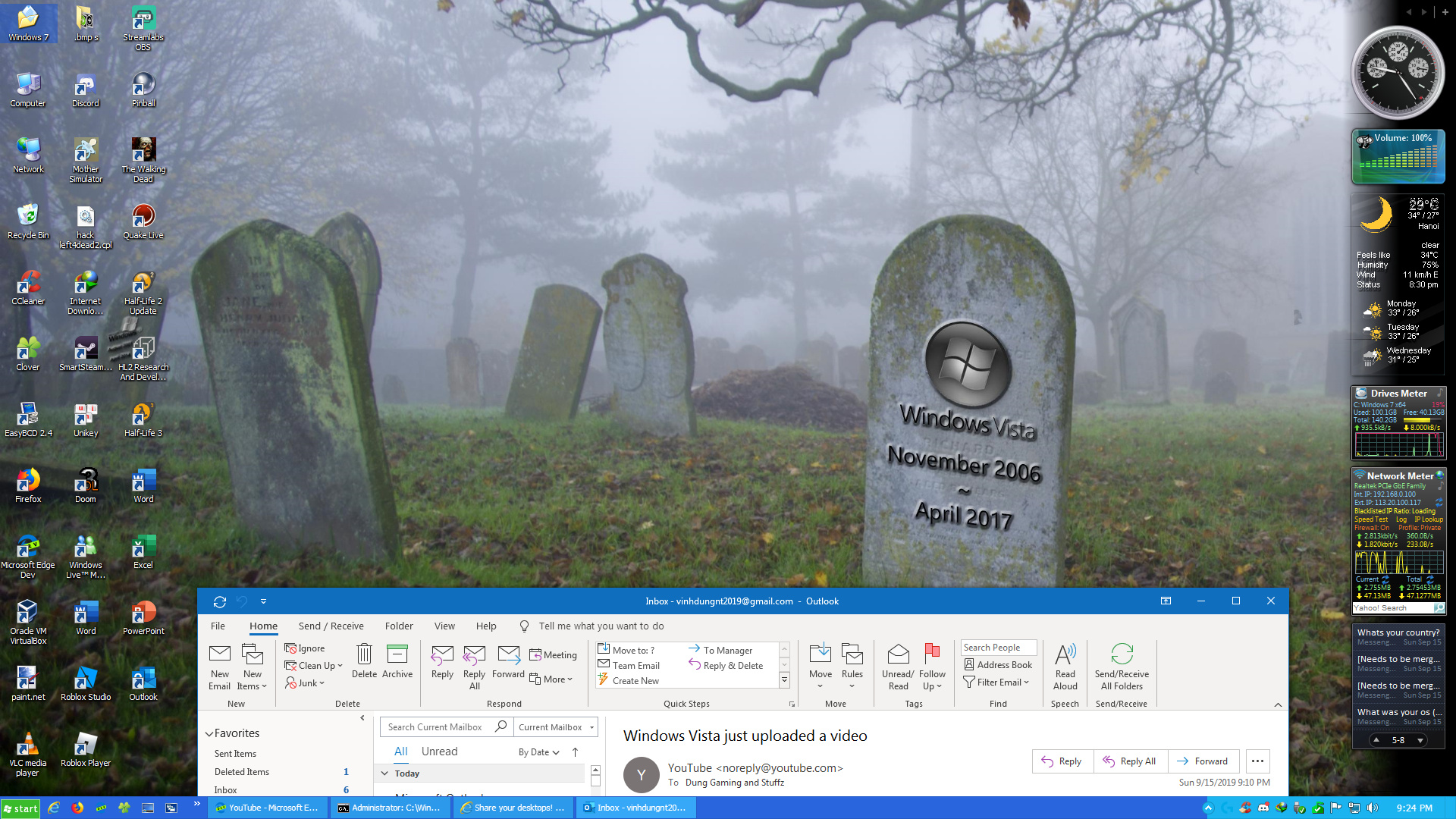The width and height of the screenshot is (1456, 819).
Task: Click the Internet Explorer taskbar quick launch icon
Action: coord(54,808)
